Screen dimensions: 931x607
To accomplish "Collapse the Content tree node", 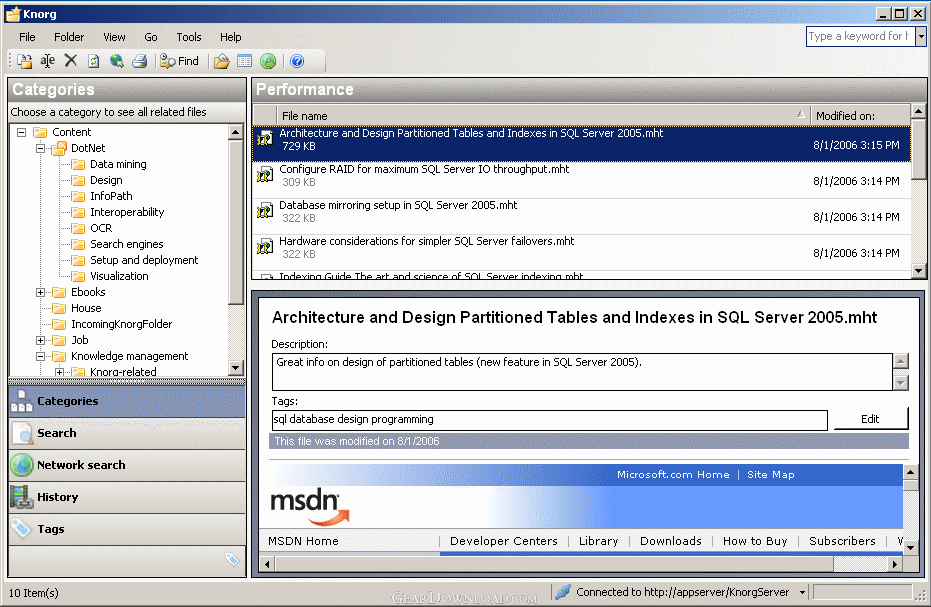I will [21, 132].
